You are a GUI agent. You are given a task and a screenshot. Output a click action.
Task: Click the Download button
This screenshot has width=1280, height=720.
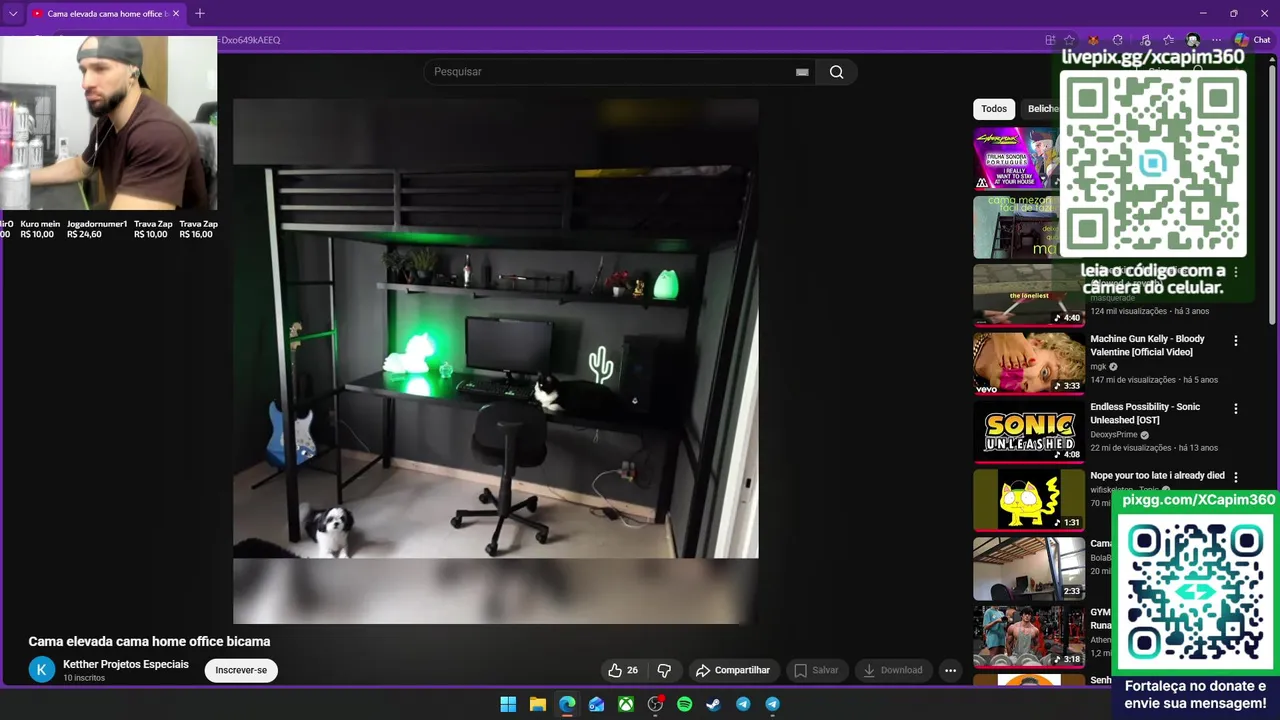click(892, 670)
